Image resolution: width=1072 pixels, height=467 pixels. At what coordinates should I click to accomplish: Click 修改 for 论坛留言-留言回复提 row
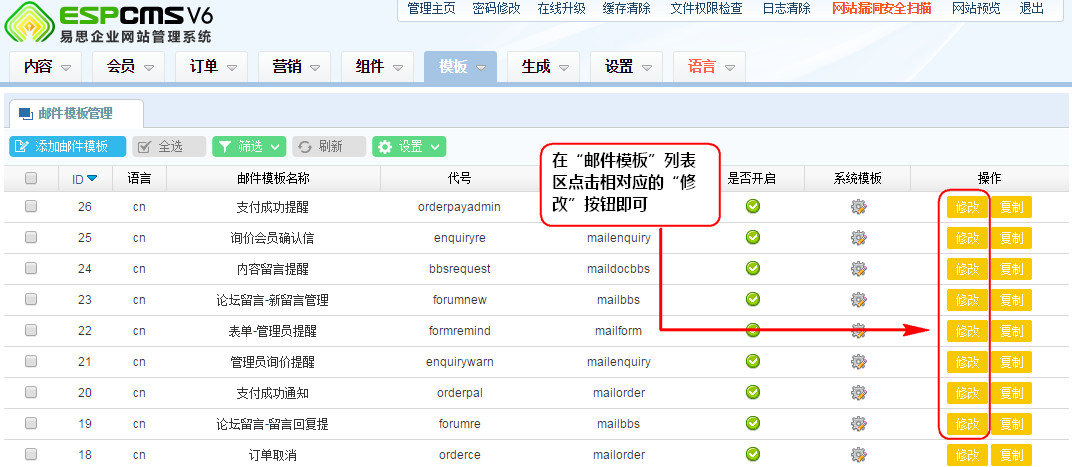click(x=967, y=424)
